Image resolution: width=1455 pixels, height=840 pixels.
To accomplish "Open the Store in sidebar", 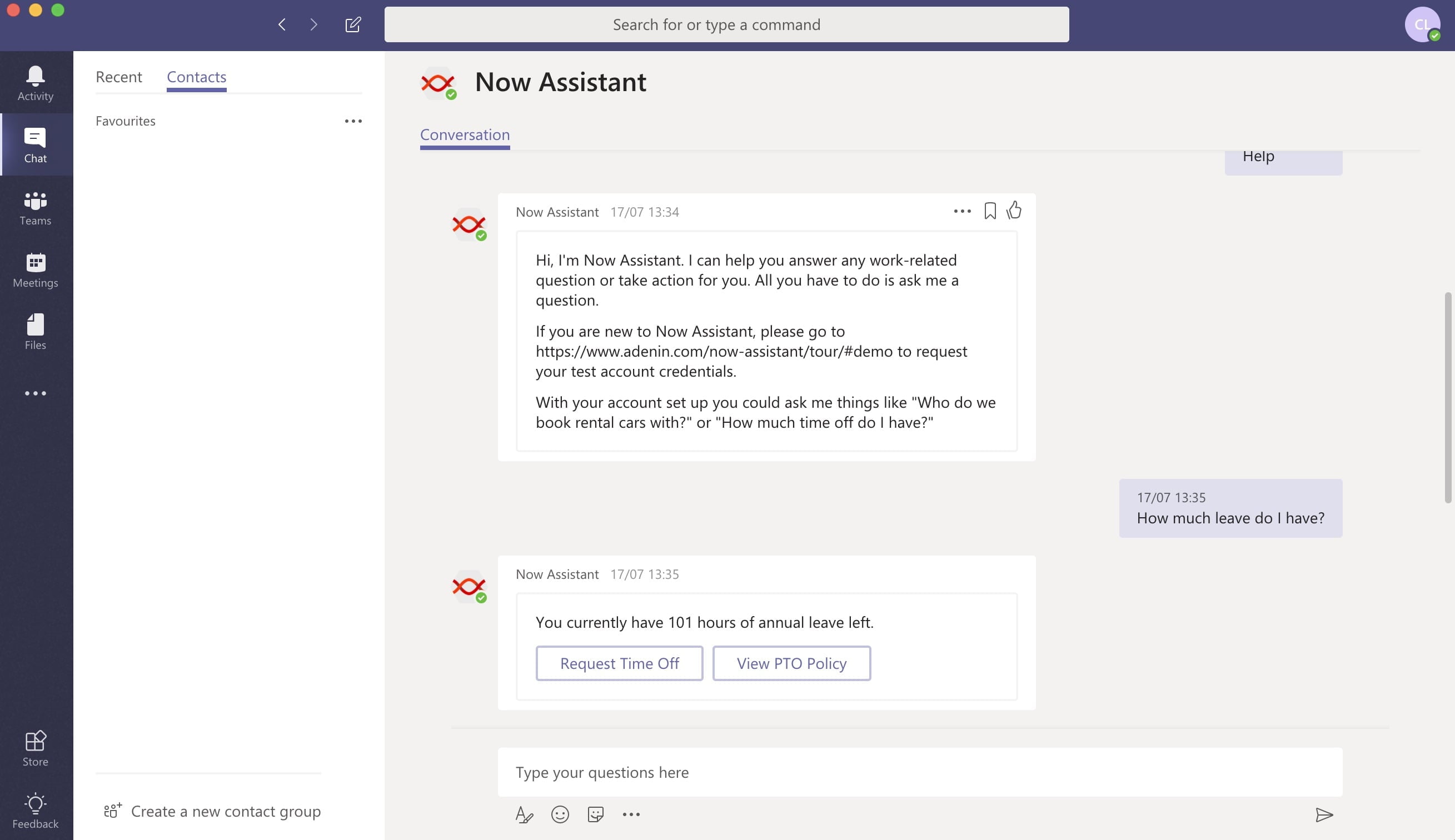I will [35, 748].
